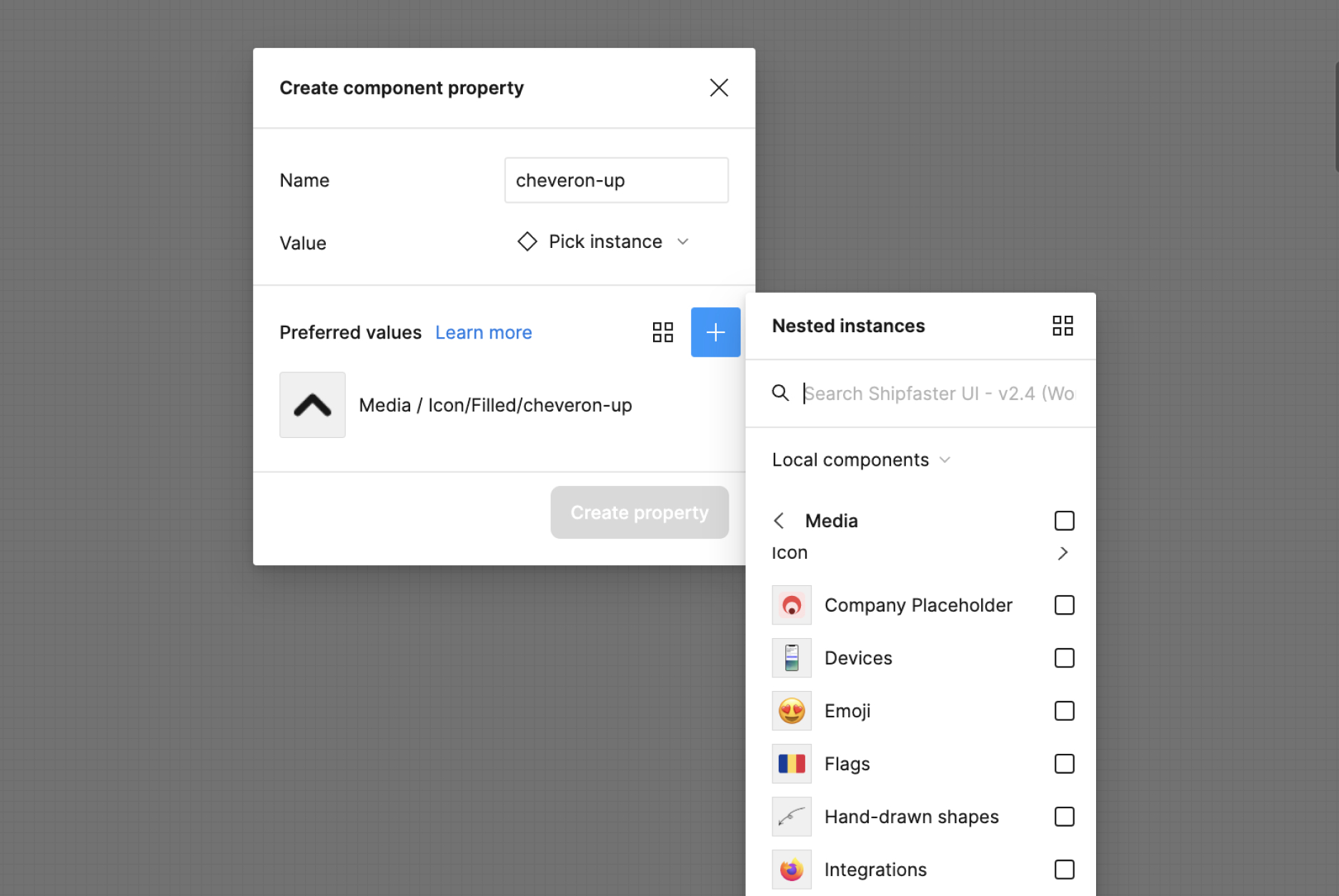Click the Emoji heart-eyes thumbnail
The height and width of the screenshot is (896, 1339).
pos(792,711)
